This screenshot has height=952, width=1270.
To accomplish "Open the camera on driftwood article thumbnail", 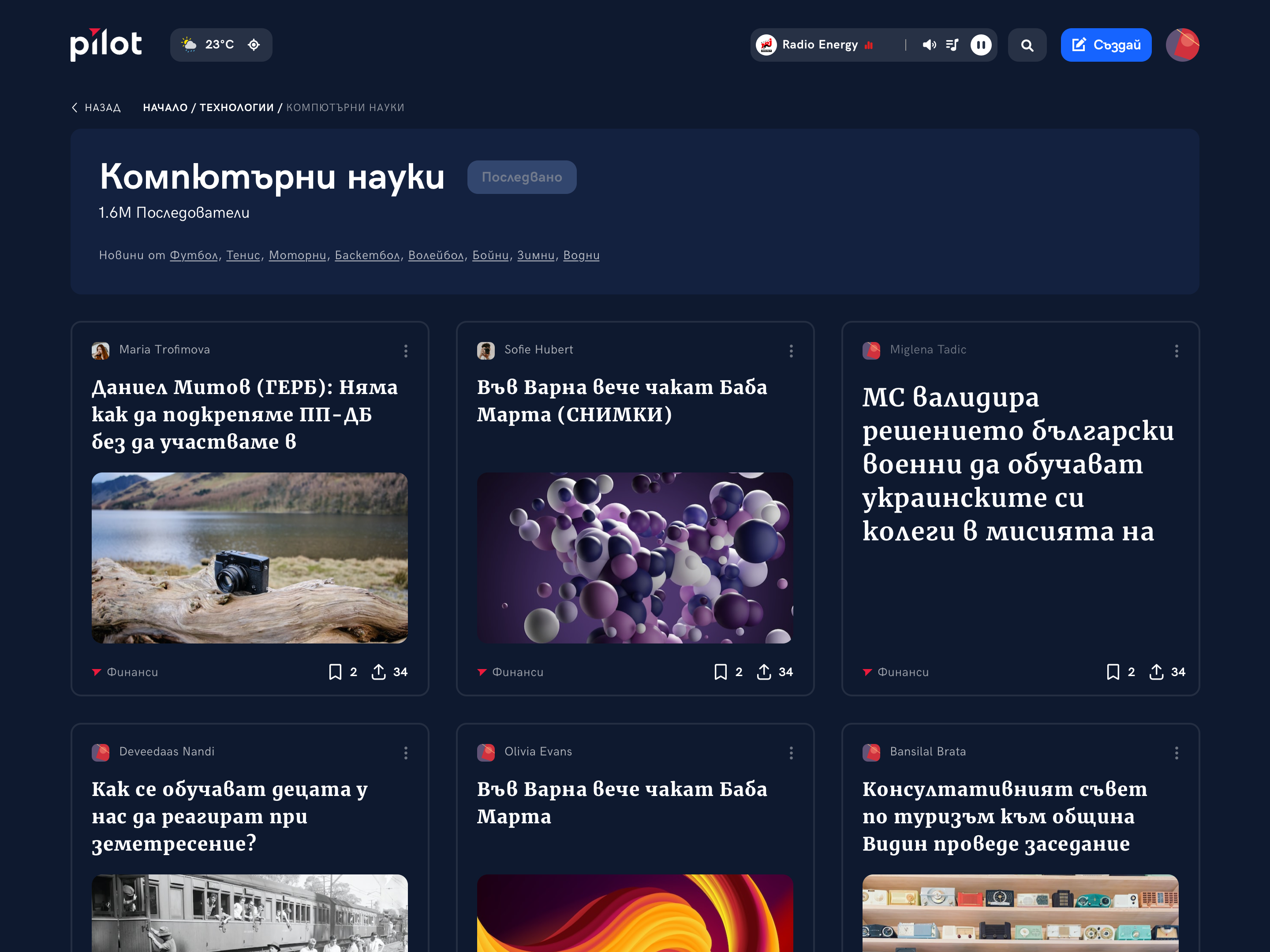I will (250, 558).
